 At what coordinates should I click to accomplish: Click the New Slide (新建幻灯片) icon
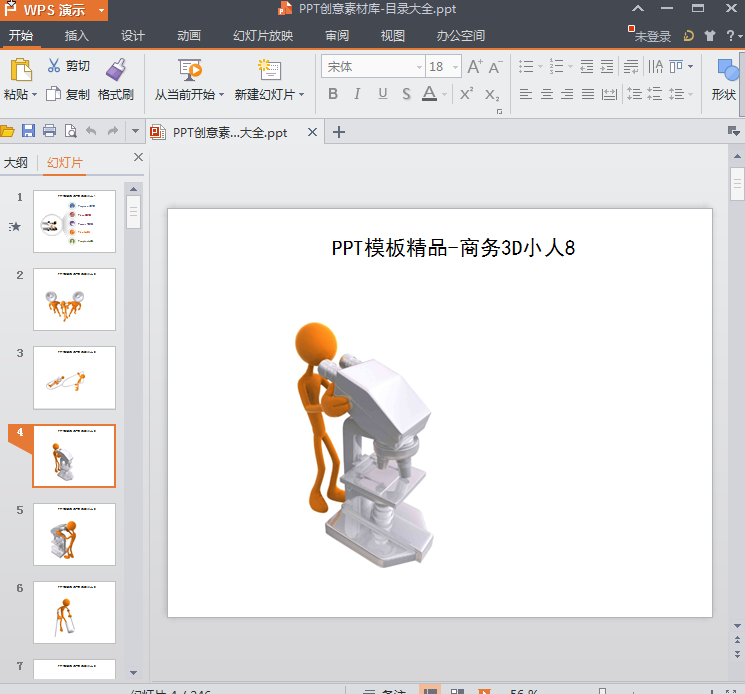269,69
